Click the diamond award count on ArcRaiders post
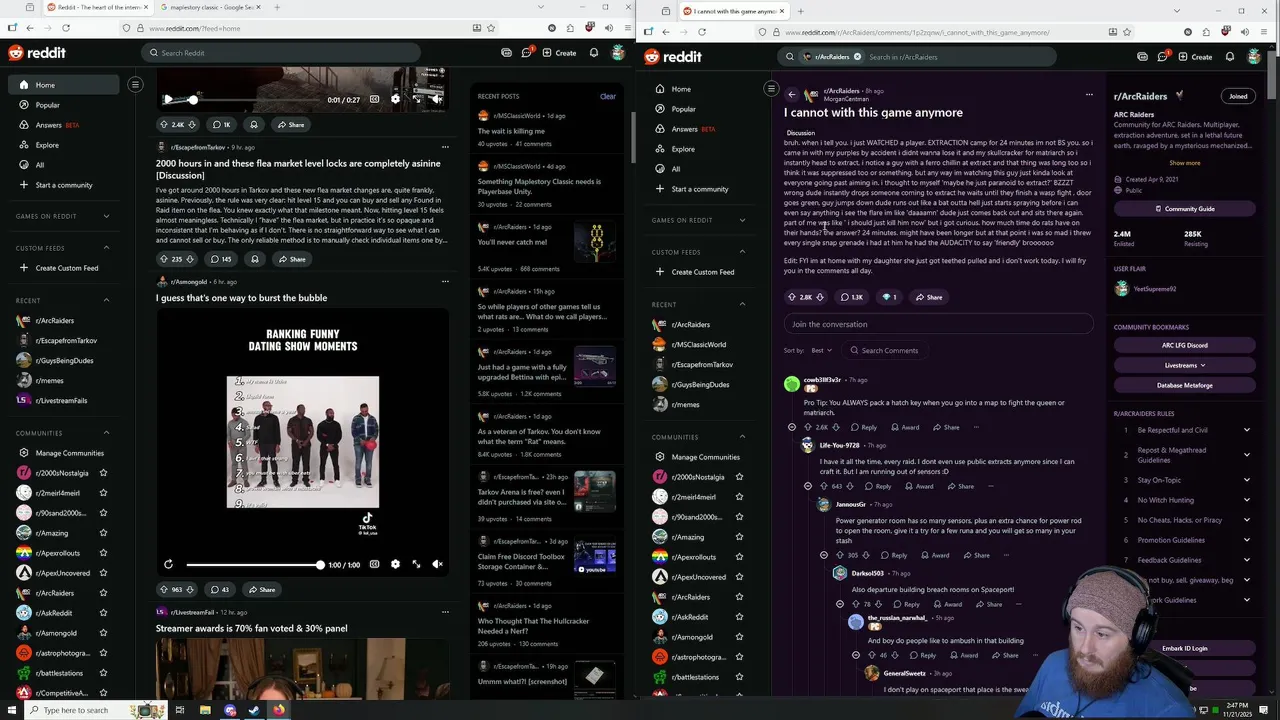 888,297
